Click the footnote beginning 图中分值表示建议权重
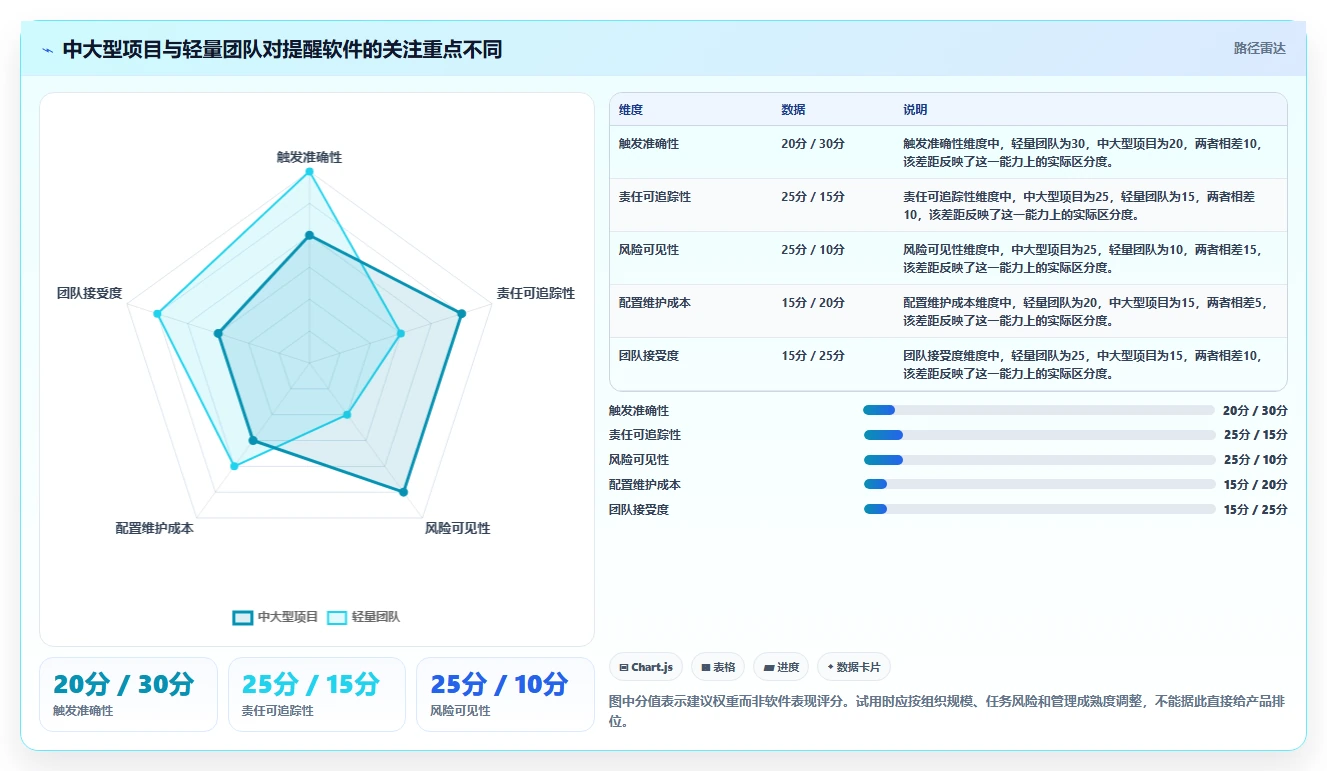The height and width of the screenshot is (771, 1327). (x=948, y=711)
